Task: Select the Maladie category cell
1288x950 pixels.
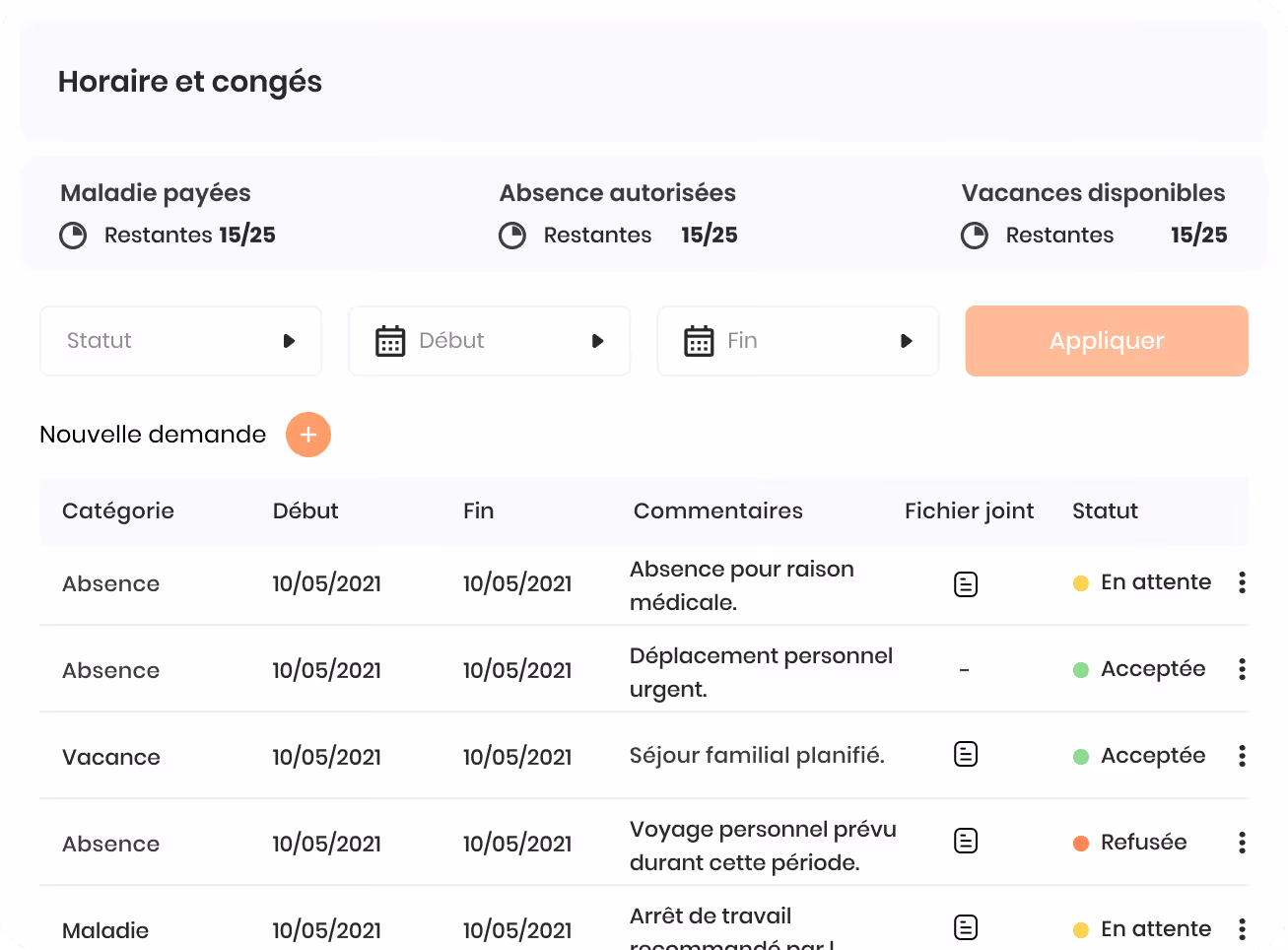Action: (105, 930)
